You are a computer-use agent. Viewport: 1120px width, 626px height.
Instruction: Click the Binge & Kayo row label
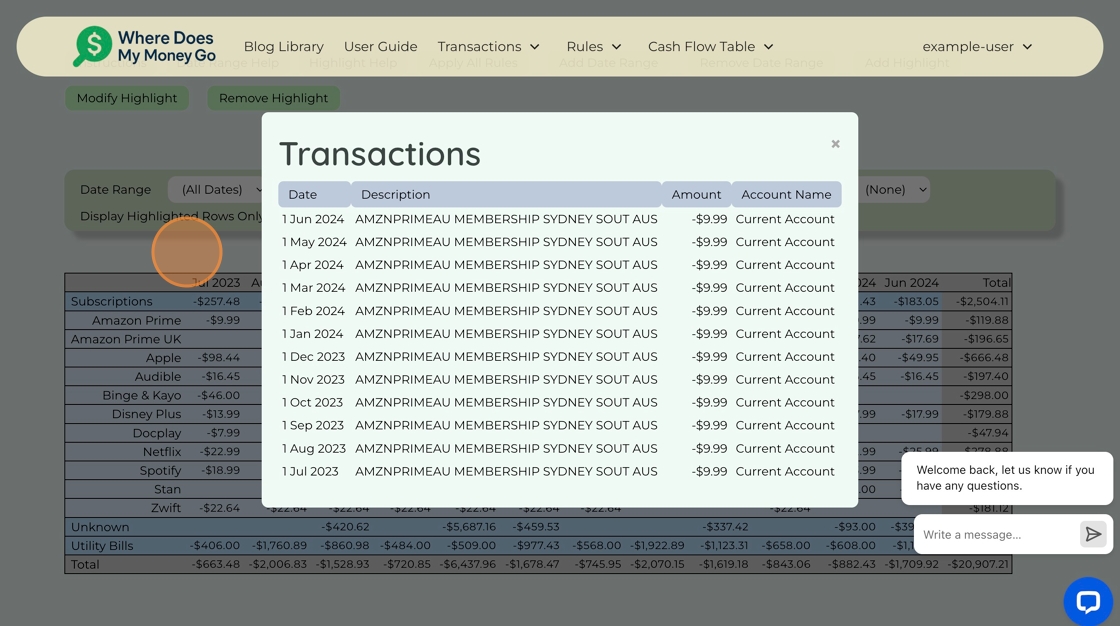click(141, 395)
